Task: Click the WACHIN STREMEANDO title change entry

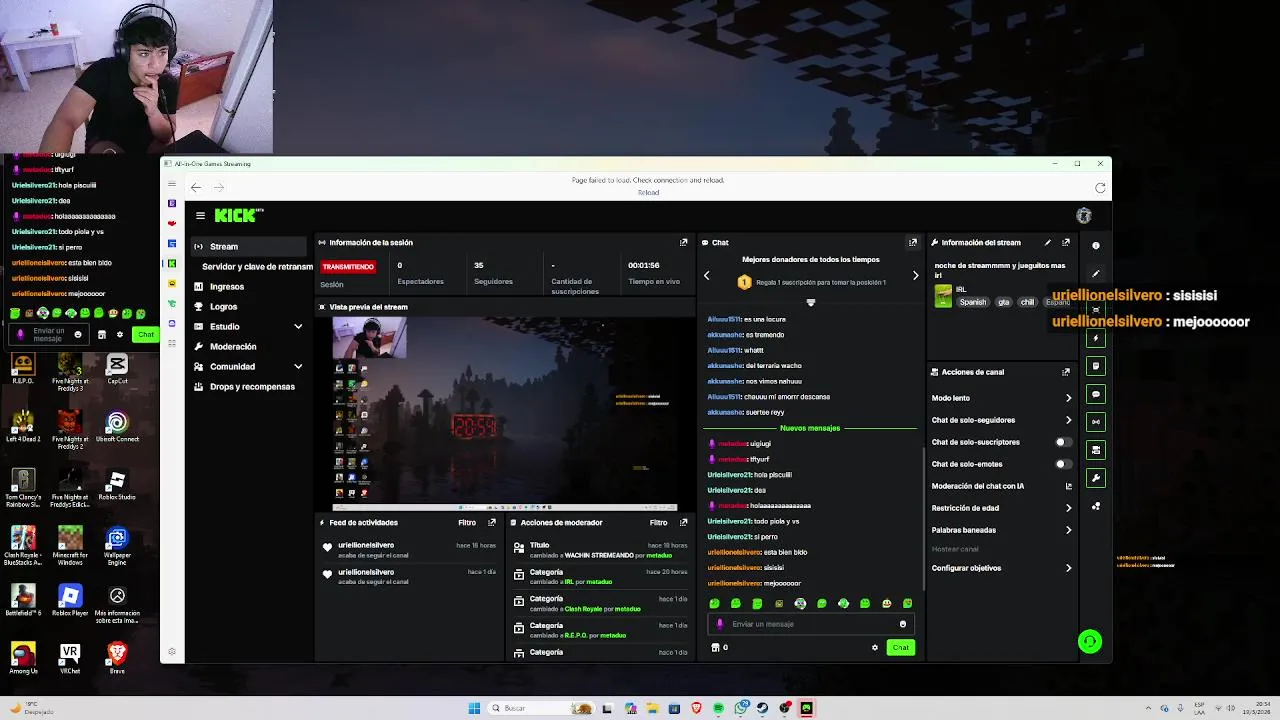Action: [600, 550]
